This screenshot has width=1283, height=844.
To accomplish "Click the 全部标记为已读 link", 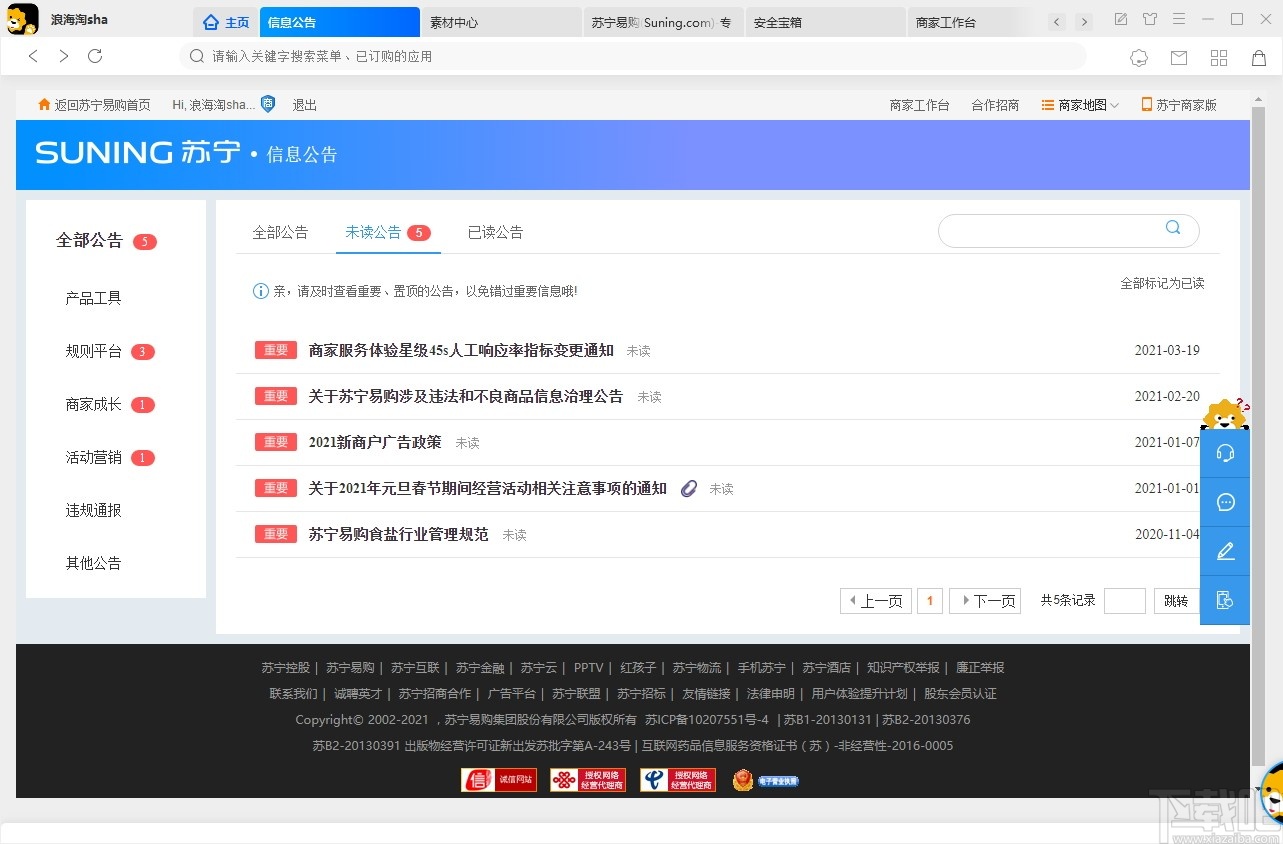I will point(1163,283).
